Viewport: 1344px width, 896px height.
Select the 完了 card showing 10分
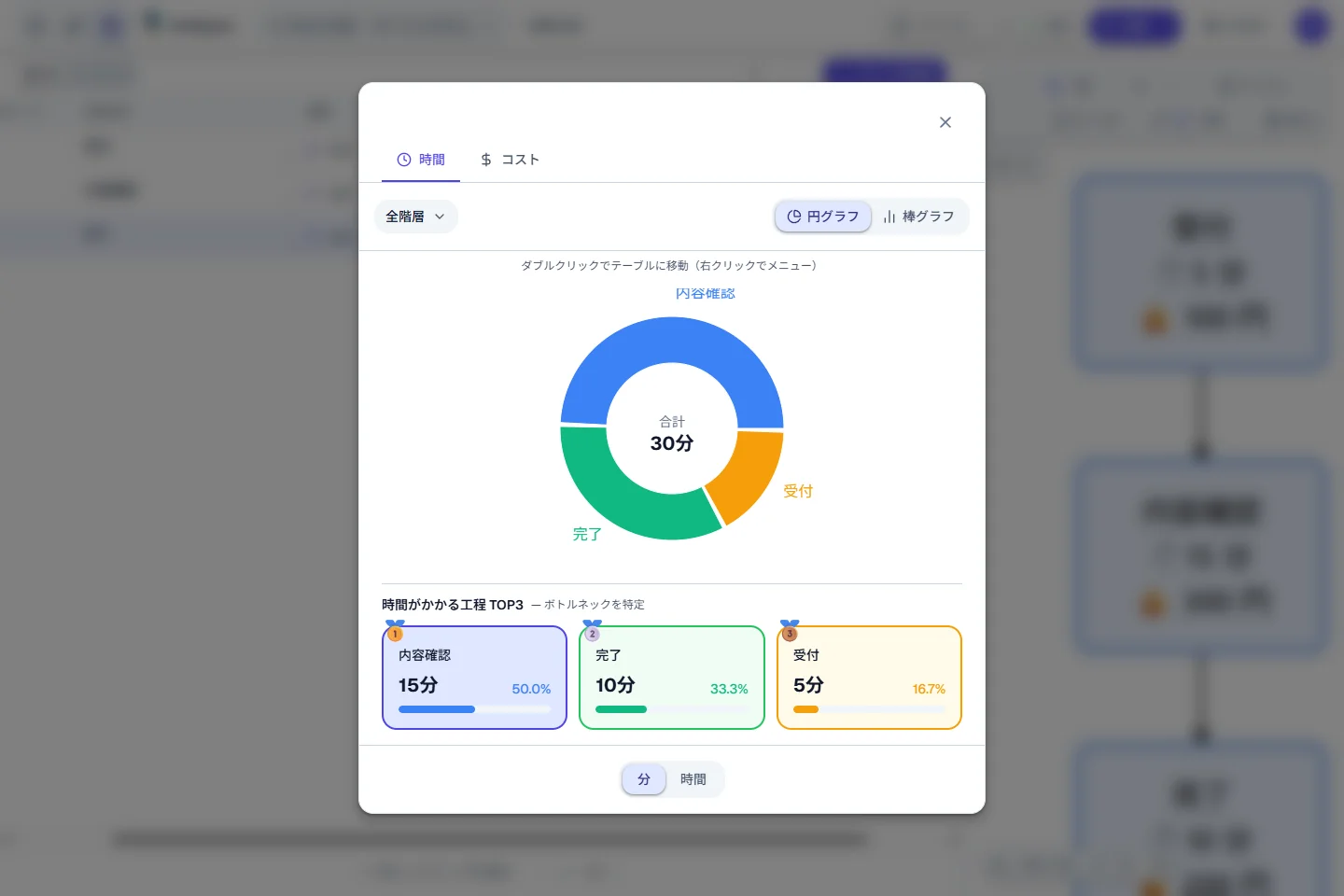672,678
